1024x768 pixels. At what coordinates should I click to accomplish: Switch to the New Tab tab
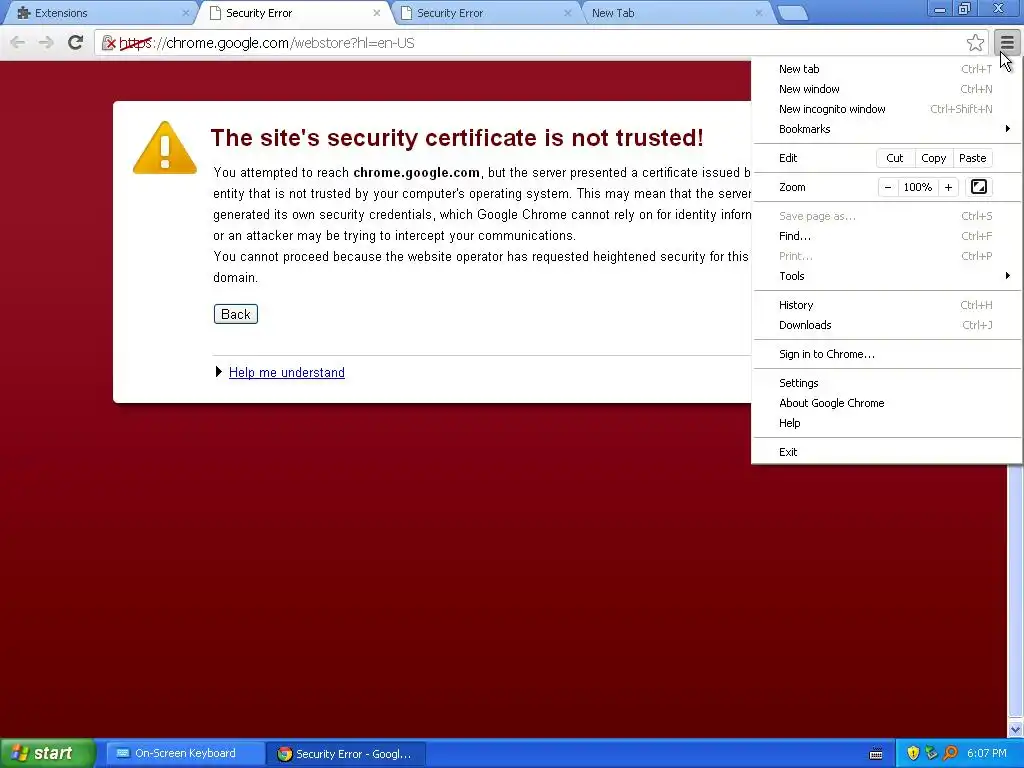676,13
